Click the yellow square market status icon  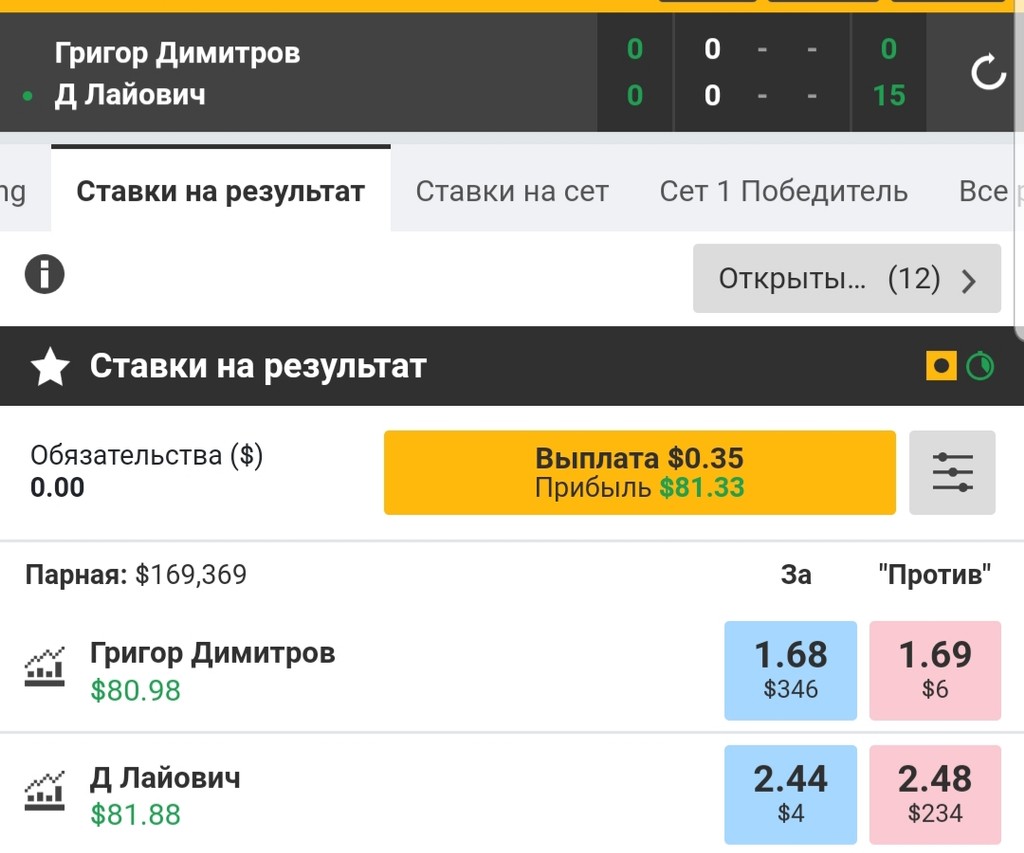pos(941,367)
